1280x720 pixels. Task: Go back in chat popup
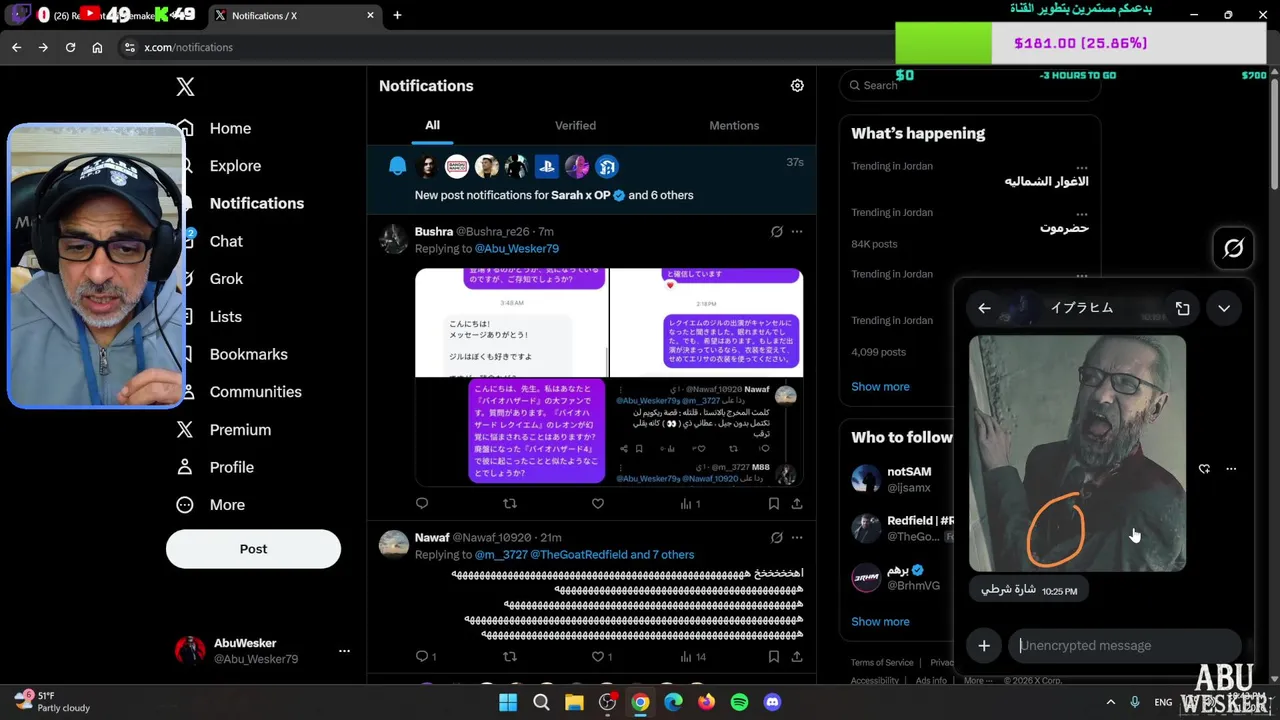tap(984, 308)
